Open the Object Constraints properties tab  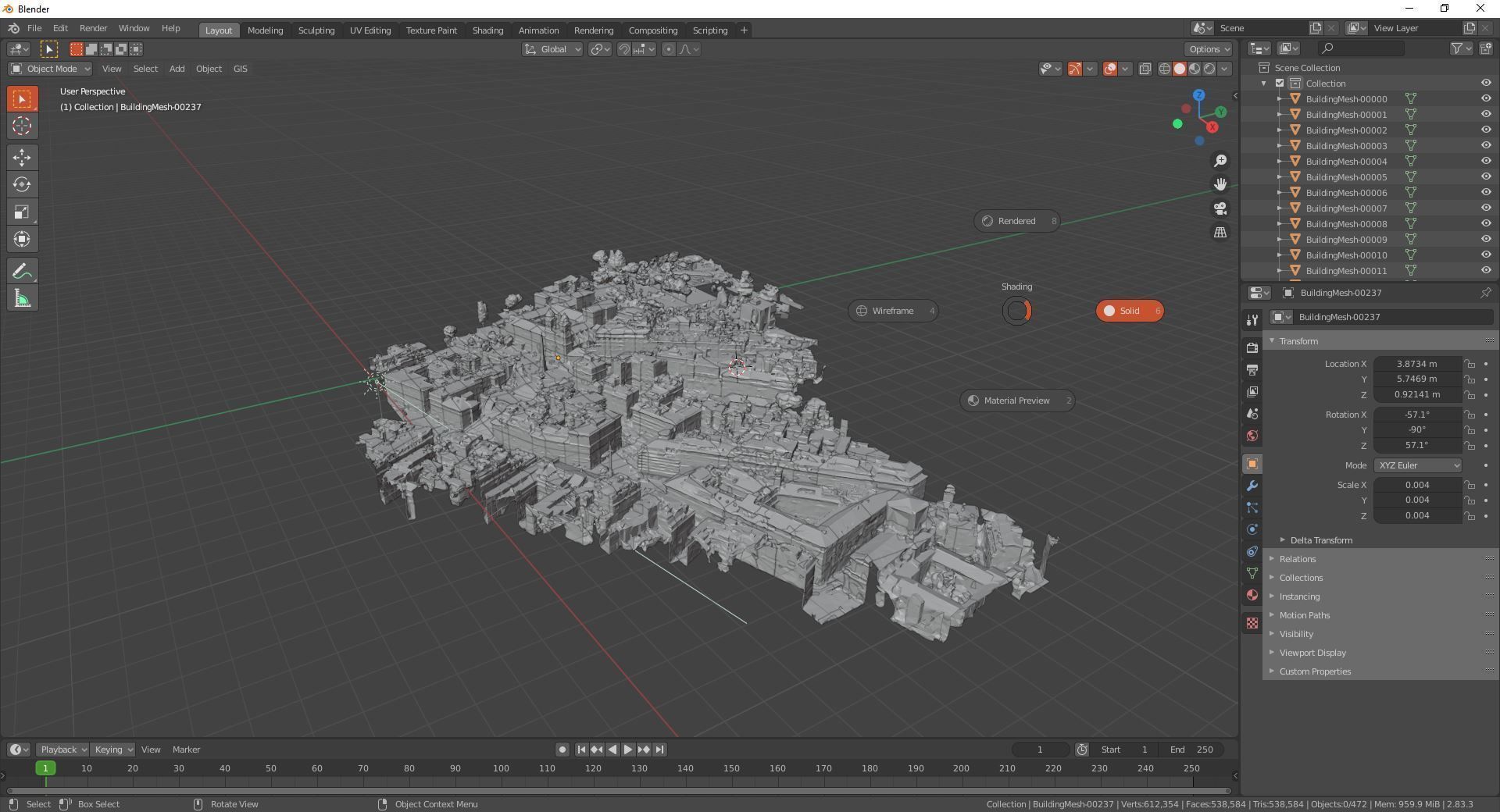pyautogui.click(x=1252, y=551)
